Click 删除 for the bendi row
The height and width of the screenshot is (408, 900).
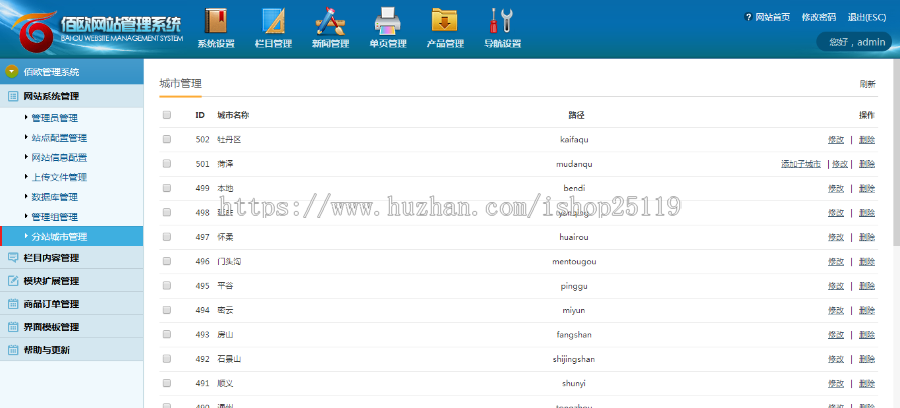pyautogui.click(x=867, y=188)
